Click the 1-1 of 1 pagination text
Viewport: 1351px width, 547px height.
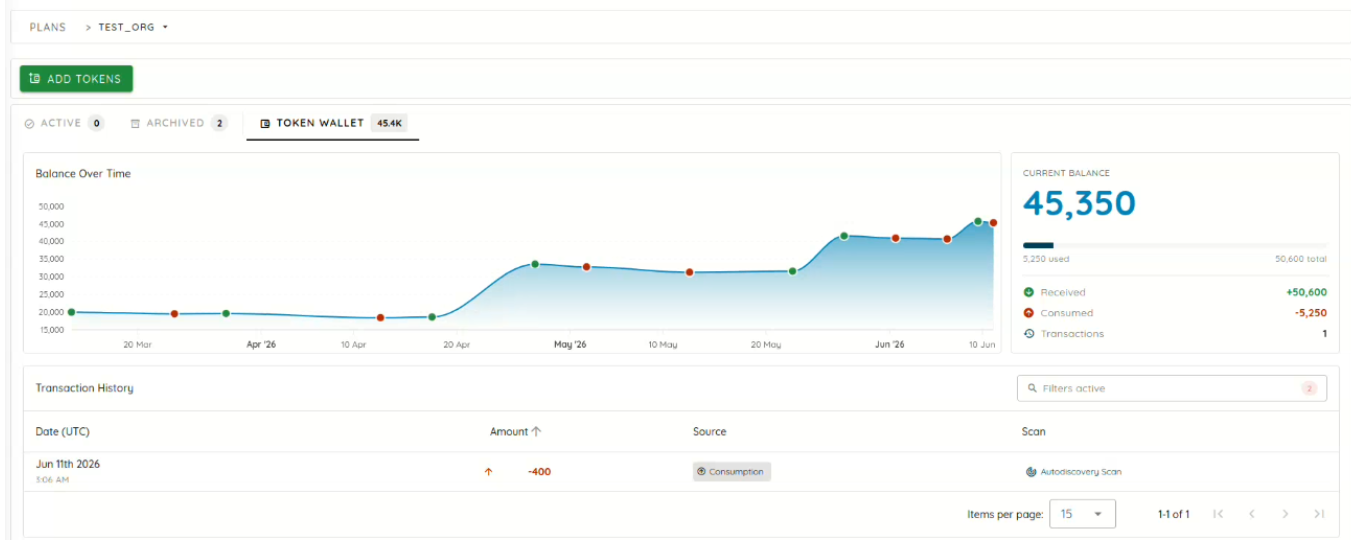pos(1174,514)
